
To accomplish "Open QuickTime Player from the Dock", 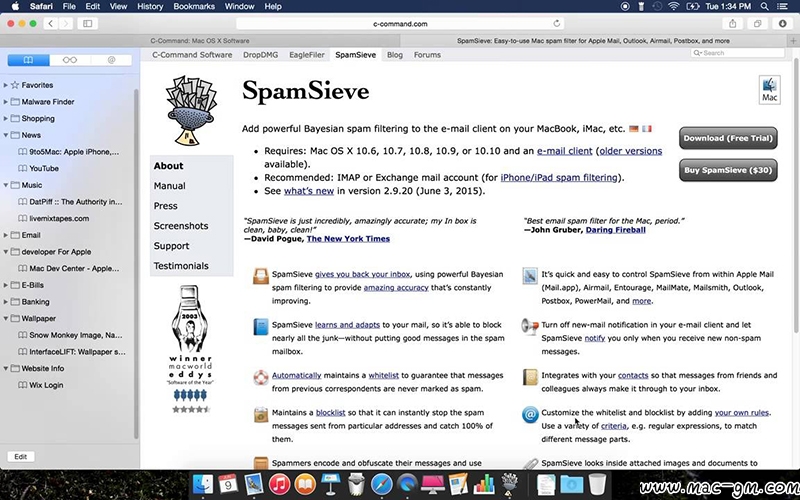I will tap(407, 484).
